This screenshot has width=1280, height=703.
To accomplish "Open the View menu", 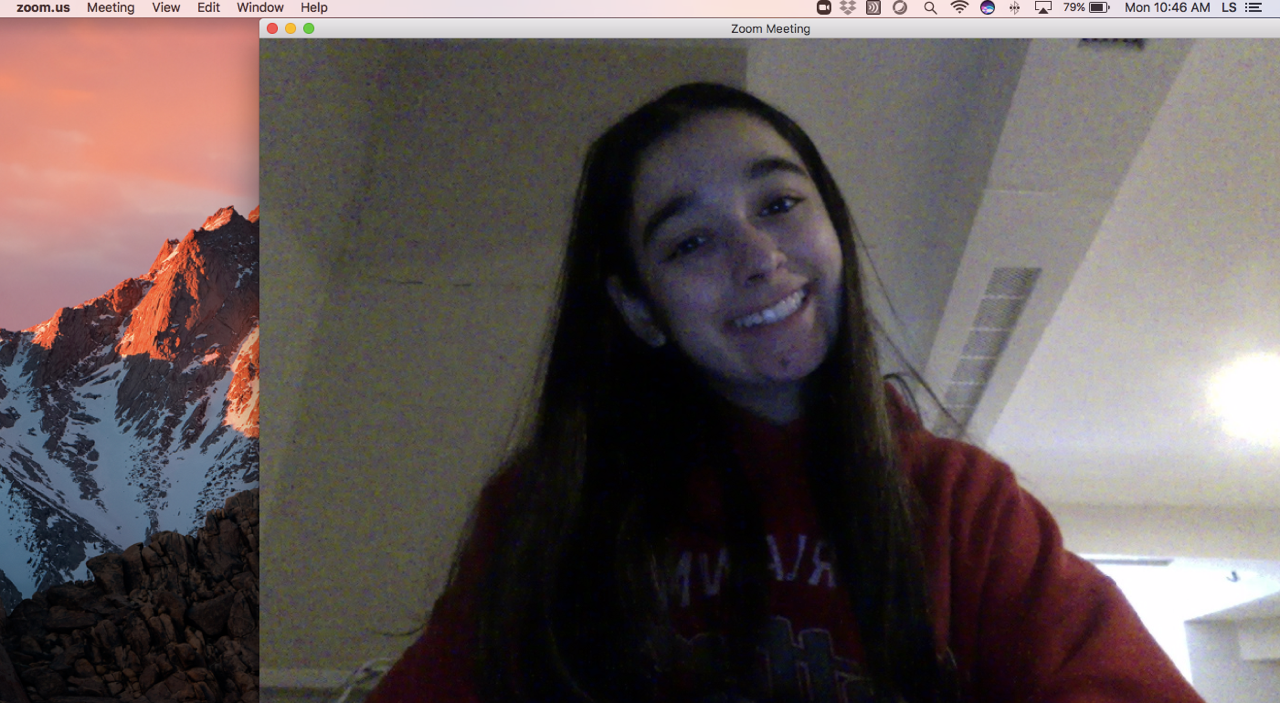I will (x=166, y=8).
